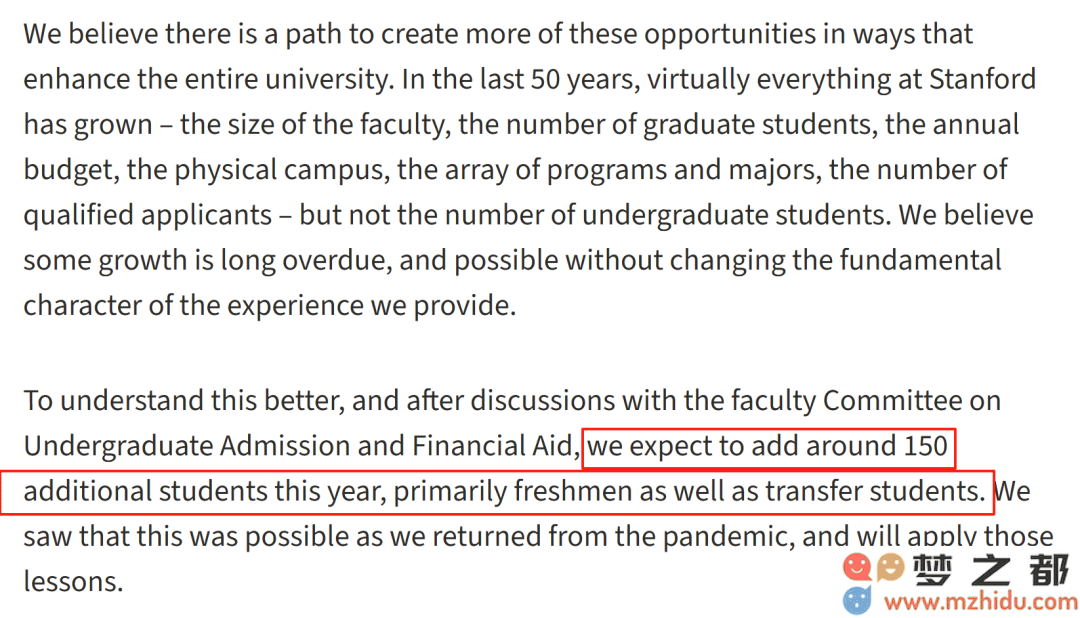Click the words "qualified applicants"
This screenshot has height=618, width=1080.
(x=147, y=216)
